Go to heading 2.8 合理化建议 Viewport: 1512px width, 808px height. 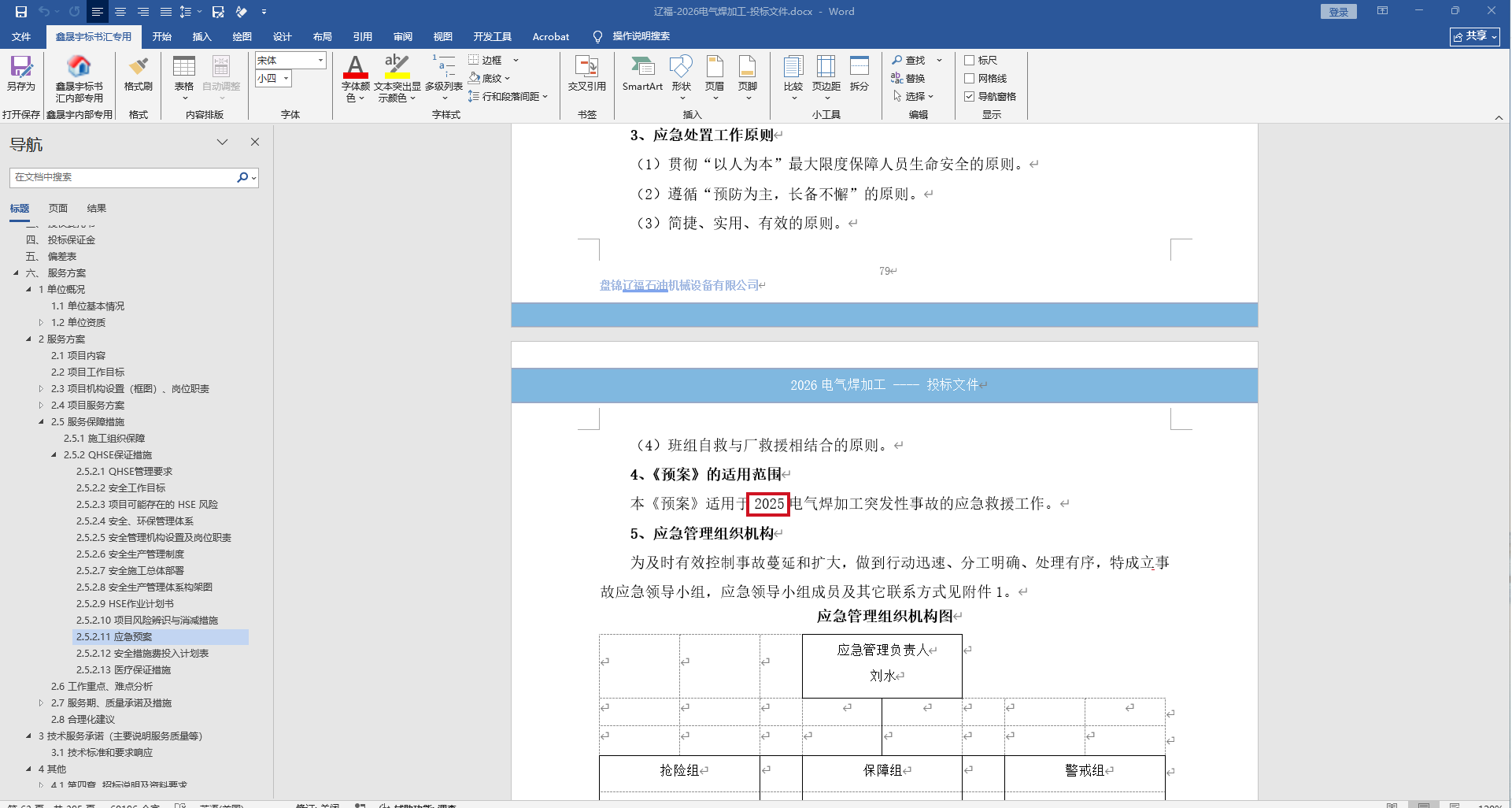[83, 720]
